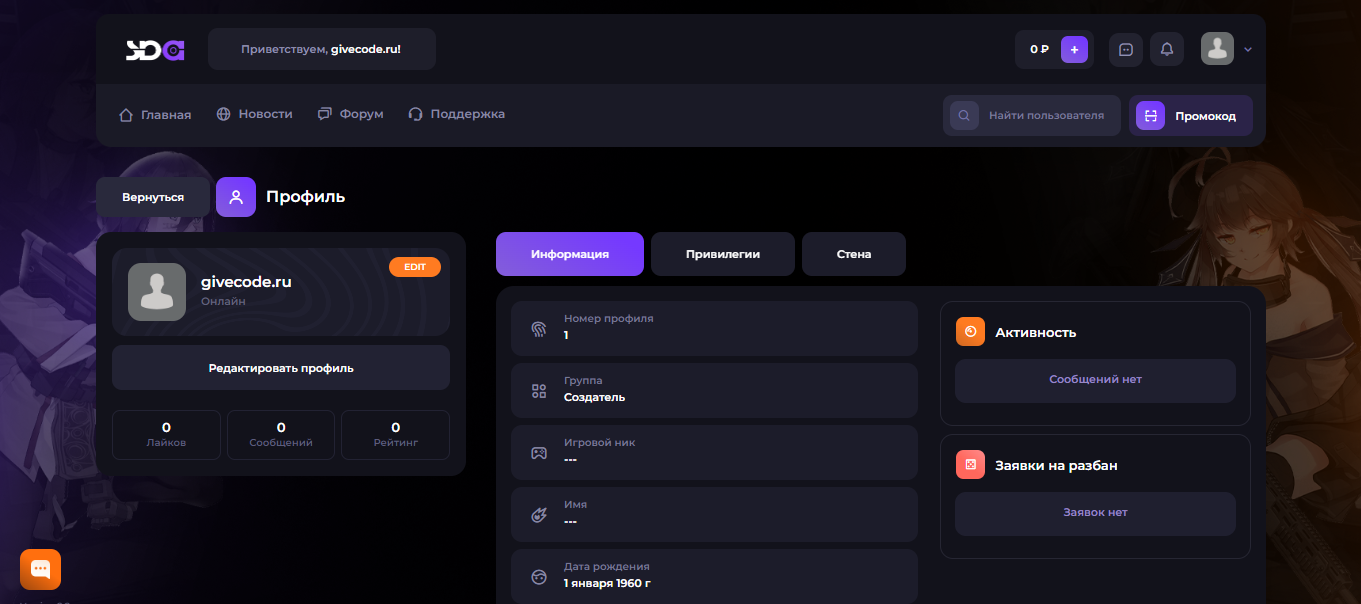Click the orange EDIT badge
Viewport: 1361px width, 604px height.
(414, 267)
